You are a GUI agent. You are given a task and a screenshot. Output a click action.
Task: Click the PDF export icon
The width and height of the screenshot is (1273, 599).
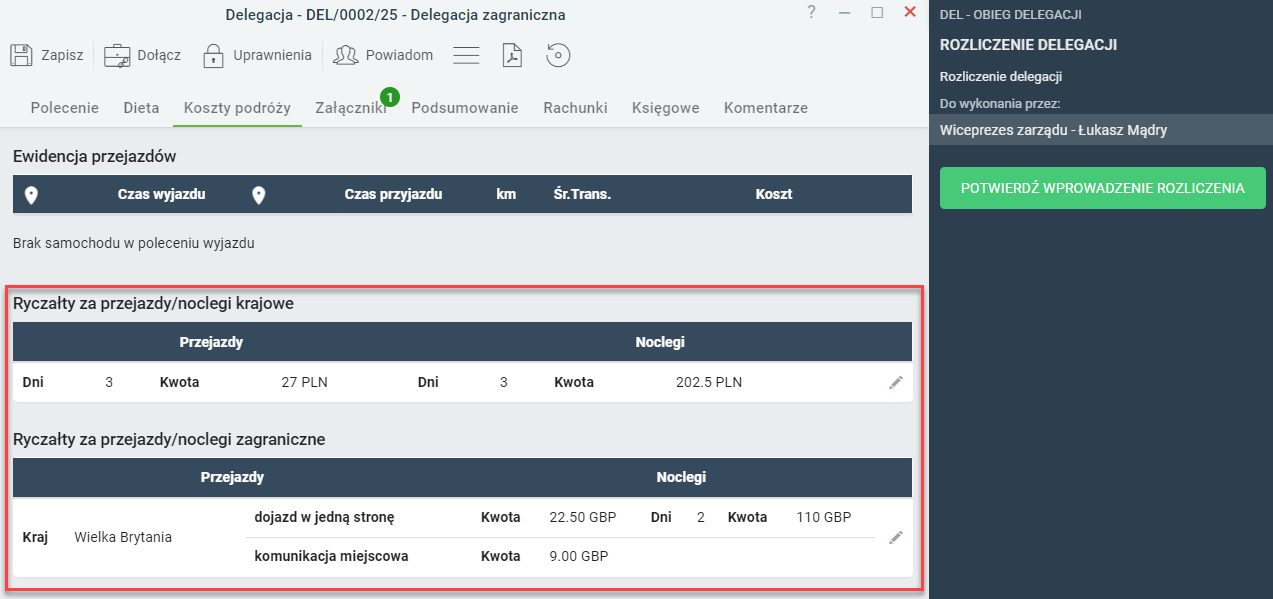(512, 55)
